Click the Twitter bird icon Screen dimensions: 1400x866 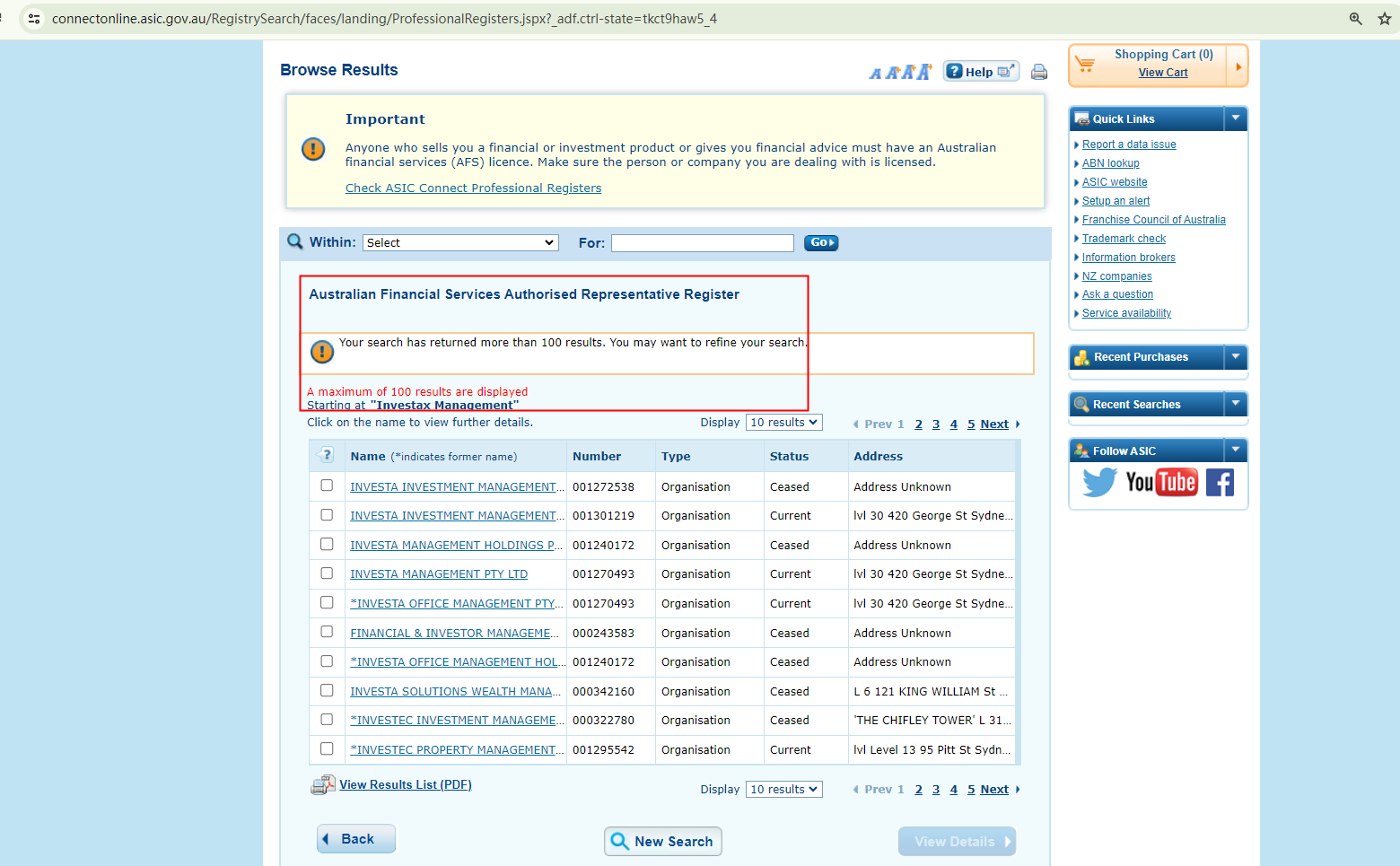tap(1099, 483)
